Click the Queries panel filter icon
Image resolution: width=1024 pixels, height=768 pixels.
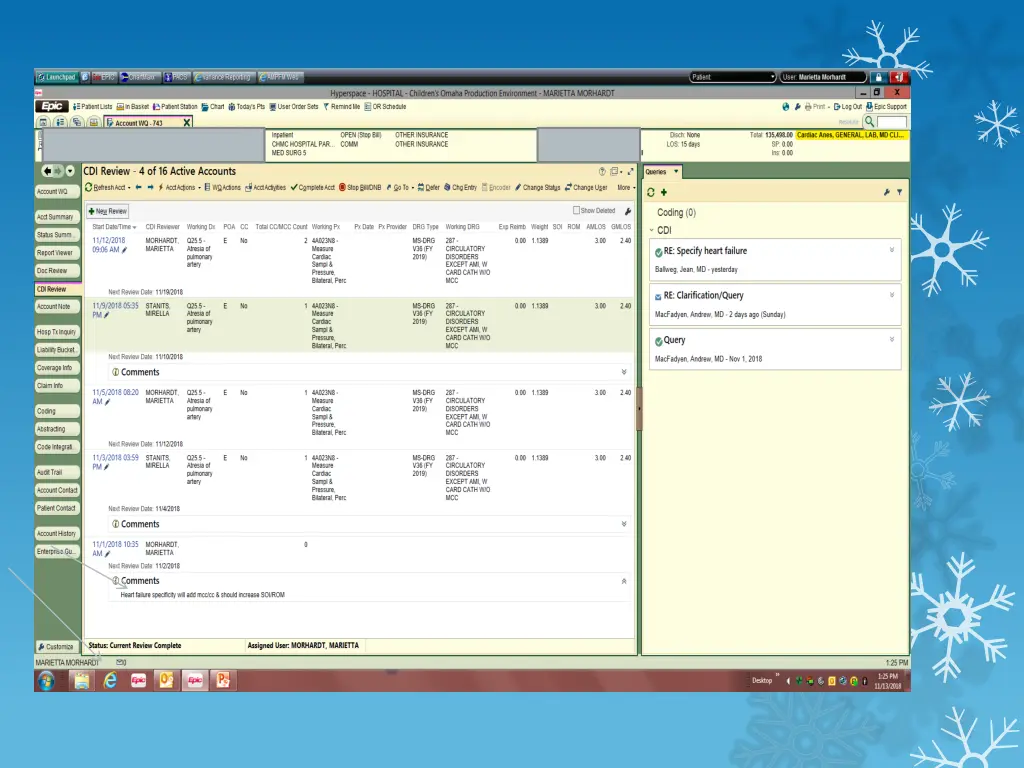(899, 192)
